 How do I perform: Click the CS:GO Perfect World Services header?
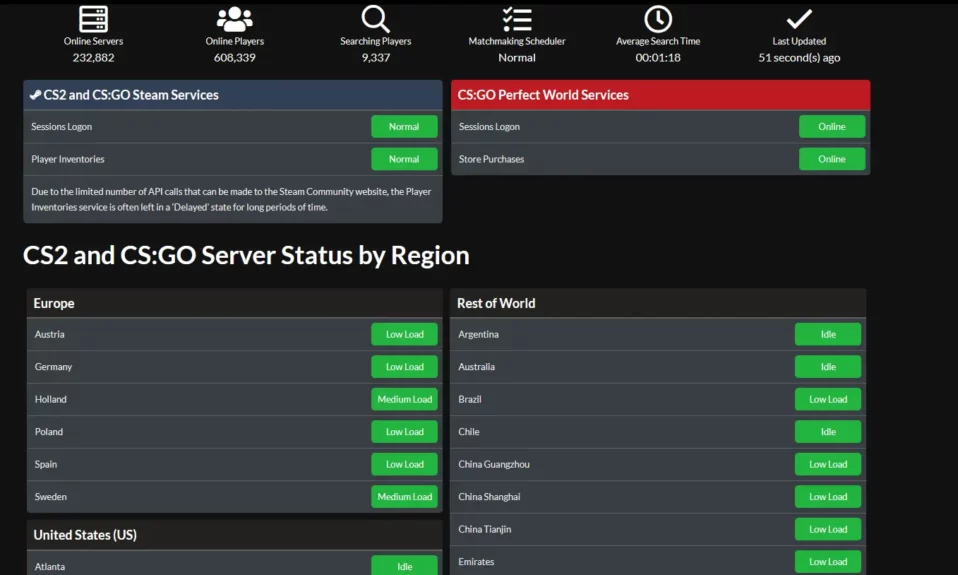point(660,95)
